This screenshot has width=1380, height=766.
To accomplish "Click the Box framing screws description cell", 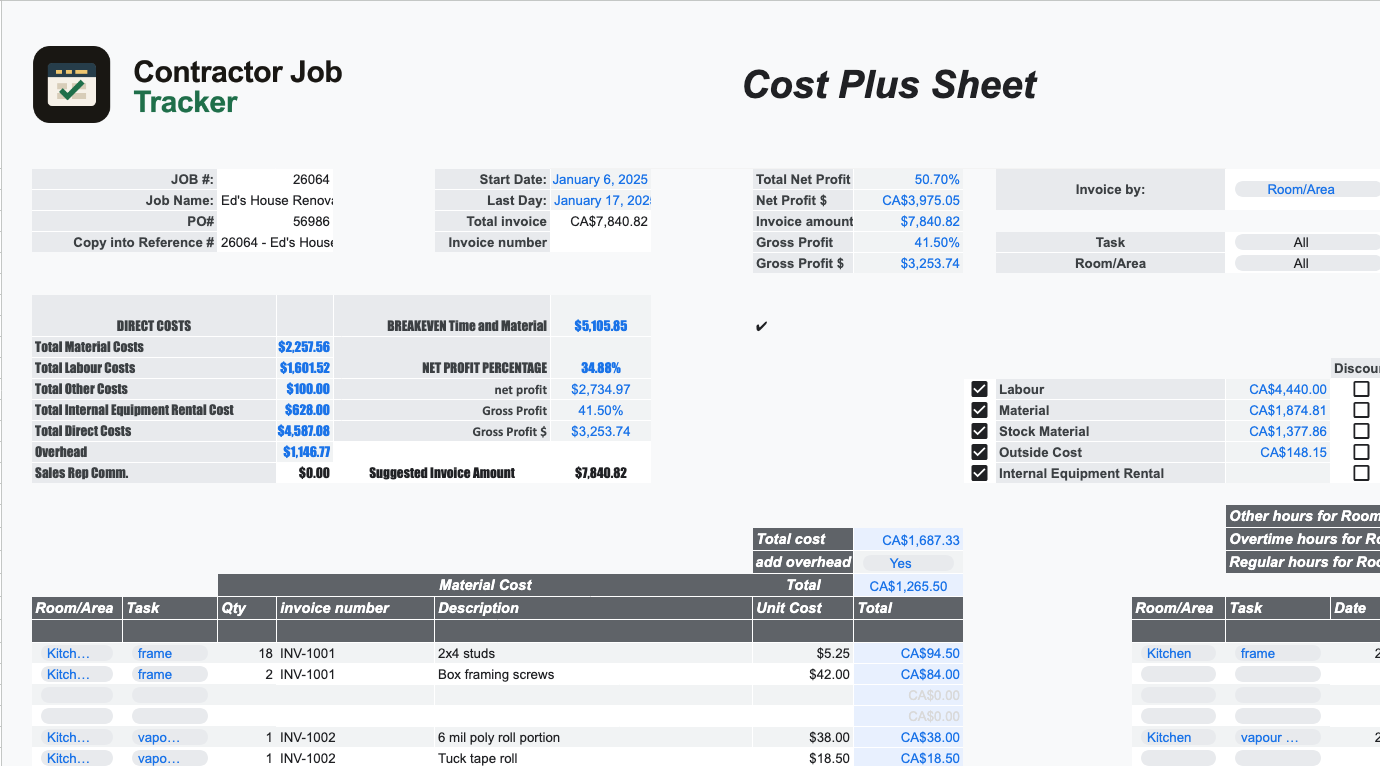I will [x=593, y=674].
